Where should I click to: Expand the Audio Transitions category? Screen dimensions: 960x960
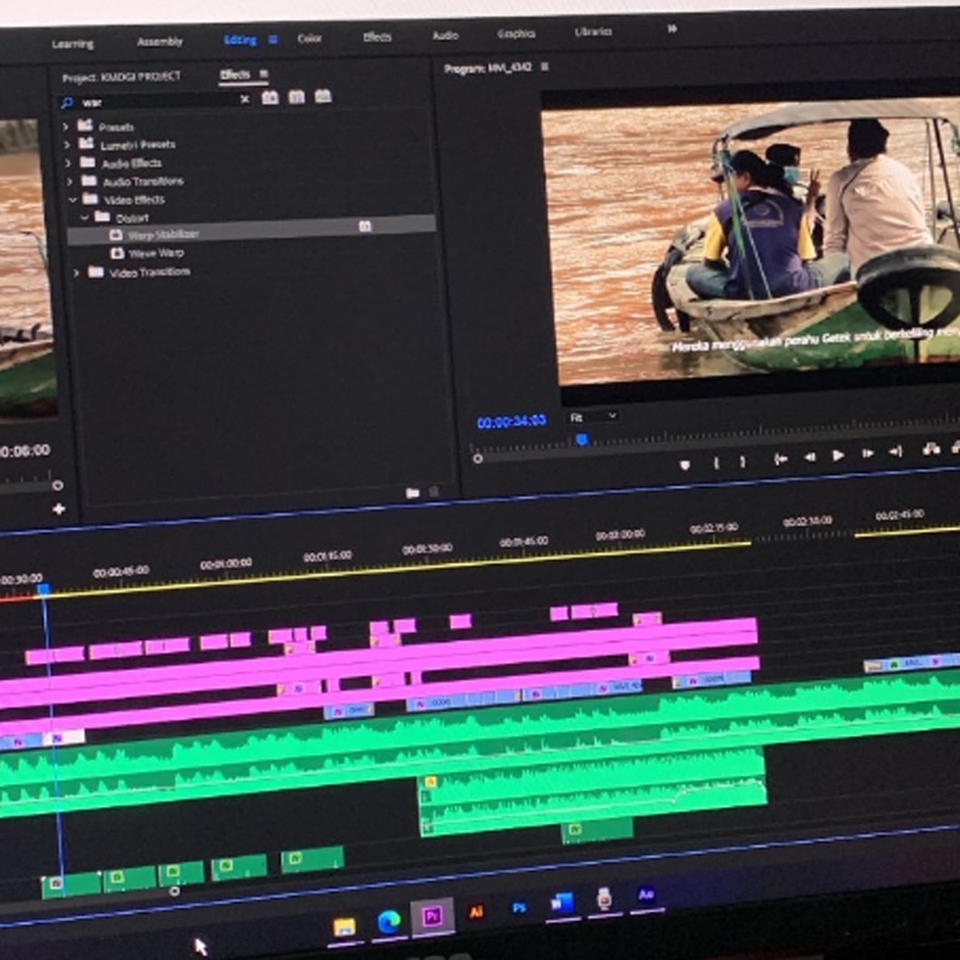click(x=68, y=182)
